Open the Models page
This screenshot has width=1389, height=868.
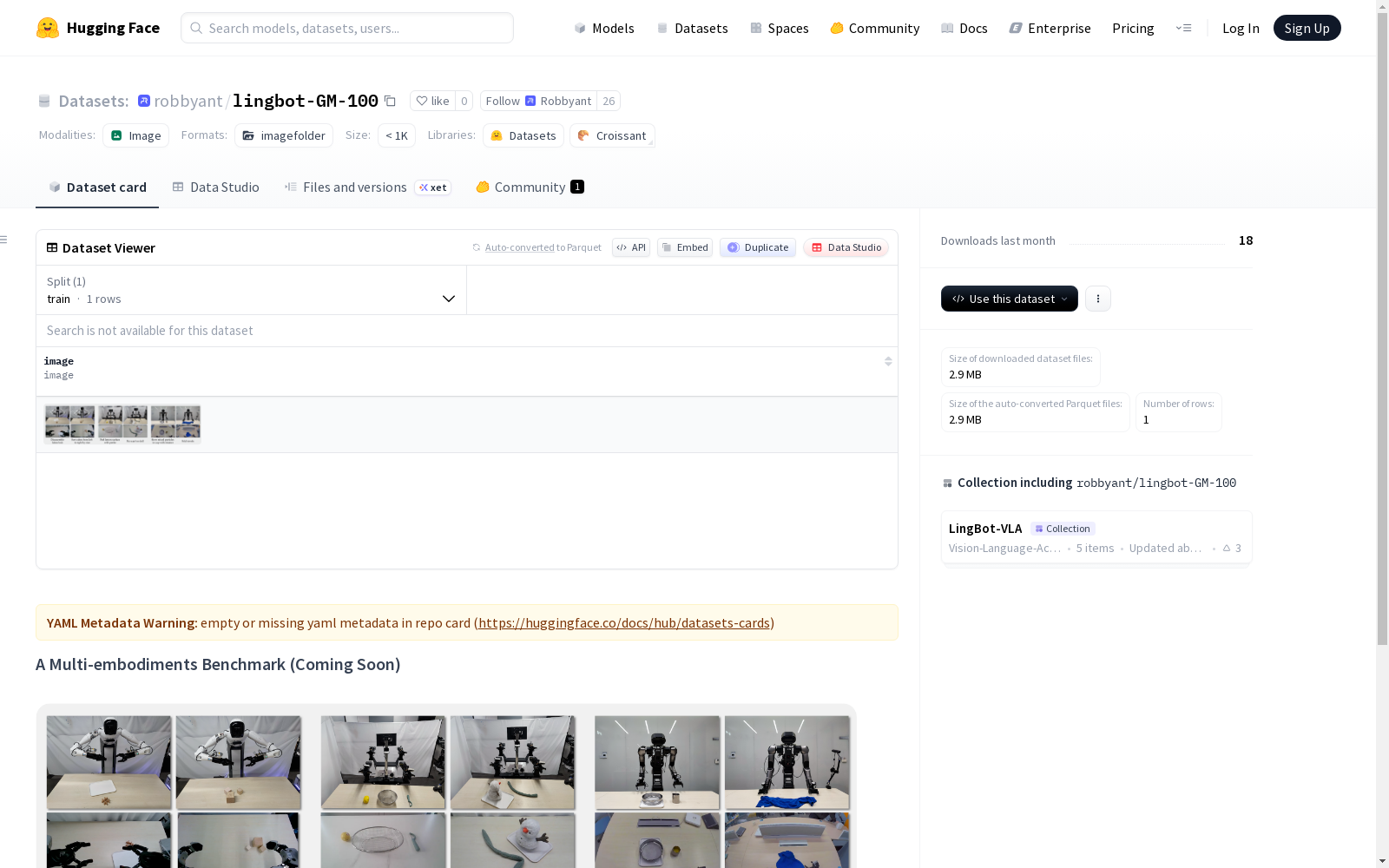click(x=604, y=28)
